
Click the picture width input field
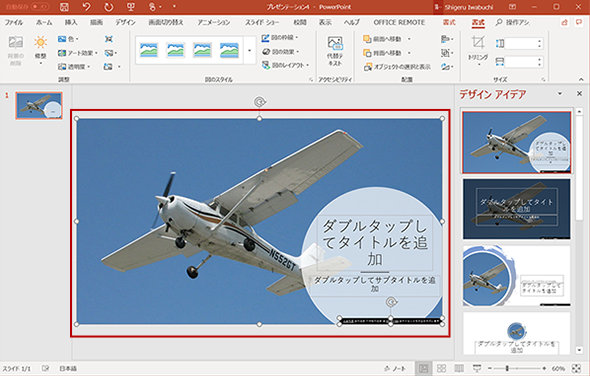(x=520, y=62)
